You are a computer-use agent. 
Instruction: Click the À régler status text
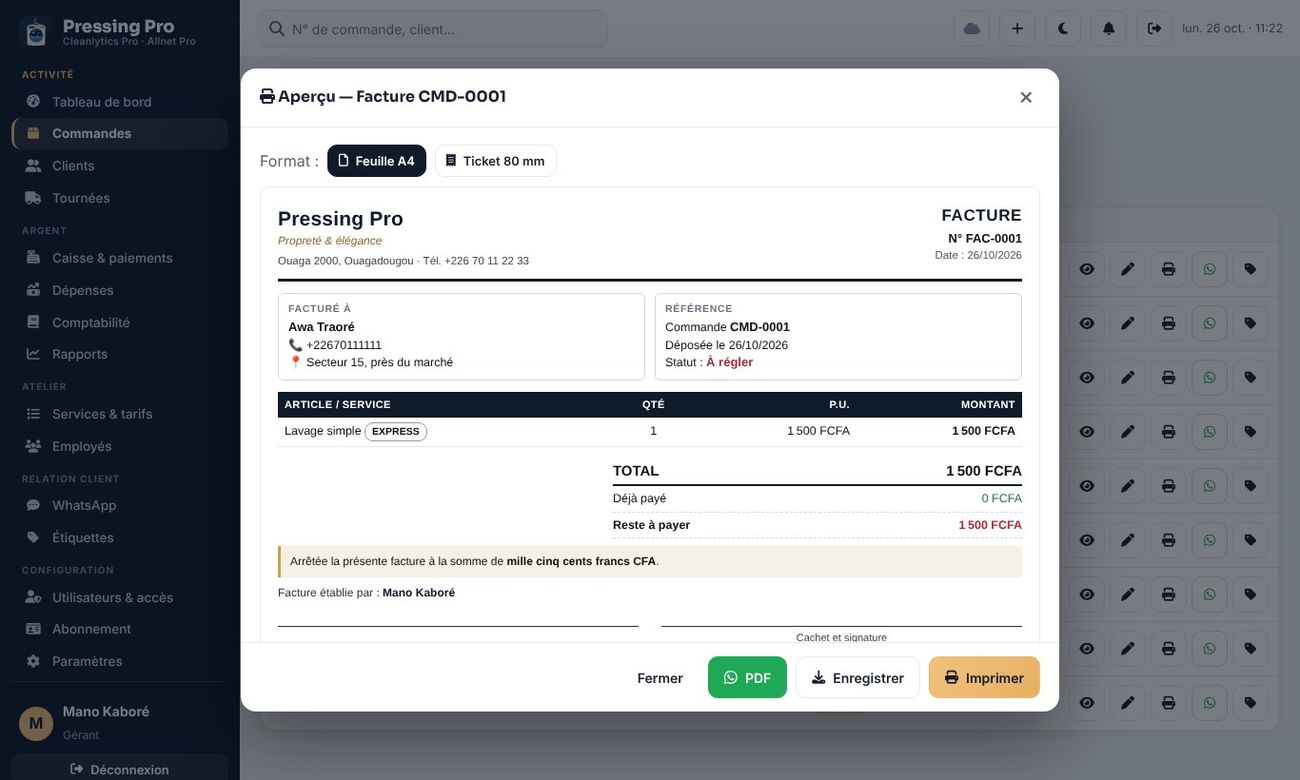coord(729,362)
